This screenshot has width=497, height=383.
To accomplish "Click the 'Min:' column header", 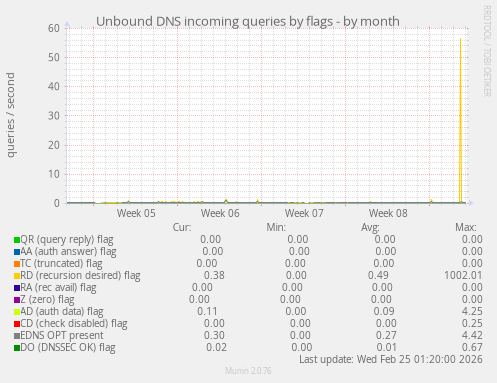I will pyautogui.click(x=276, y=228).
